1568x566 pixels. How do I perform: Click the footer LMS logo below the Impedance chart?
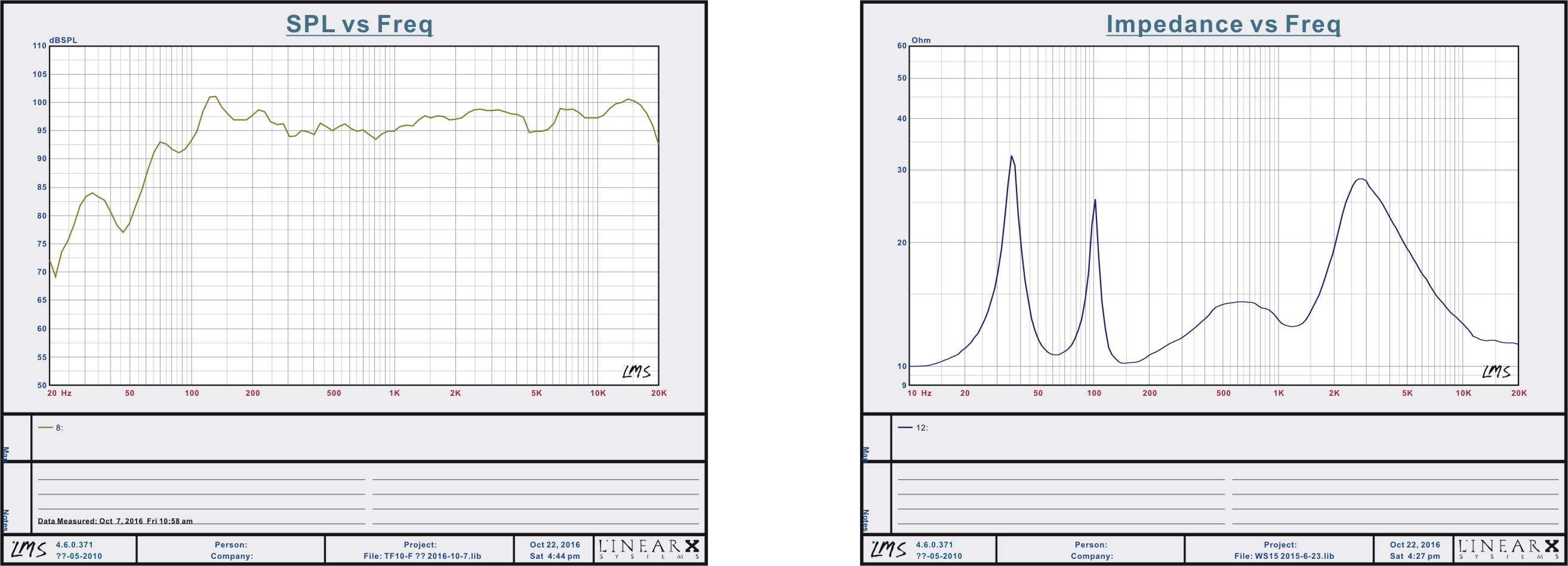point(888,549)
